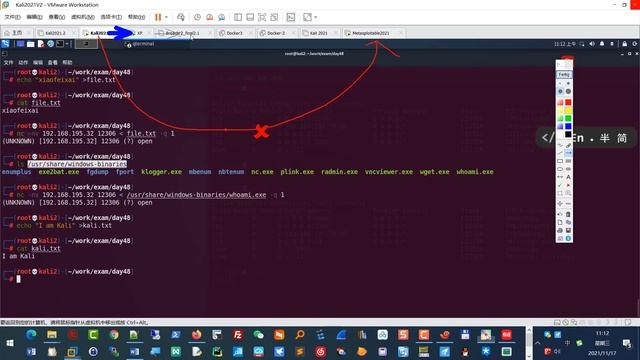Toggle the library sidebar view icon

point(238,17)
